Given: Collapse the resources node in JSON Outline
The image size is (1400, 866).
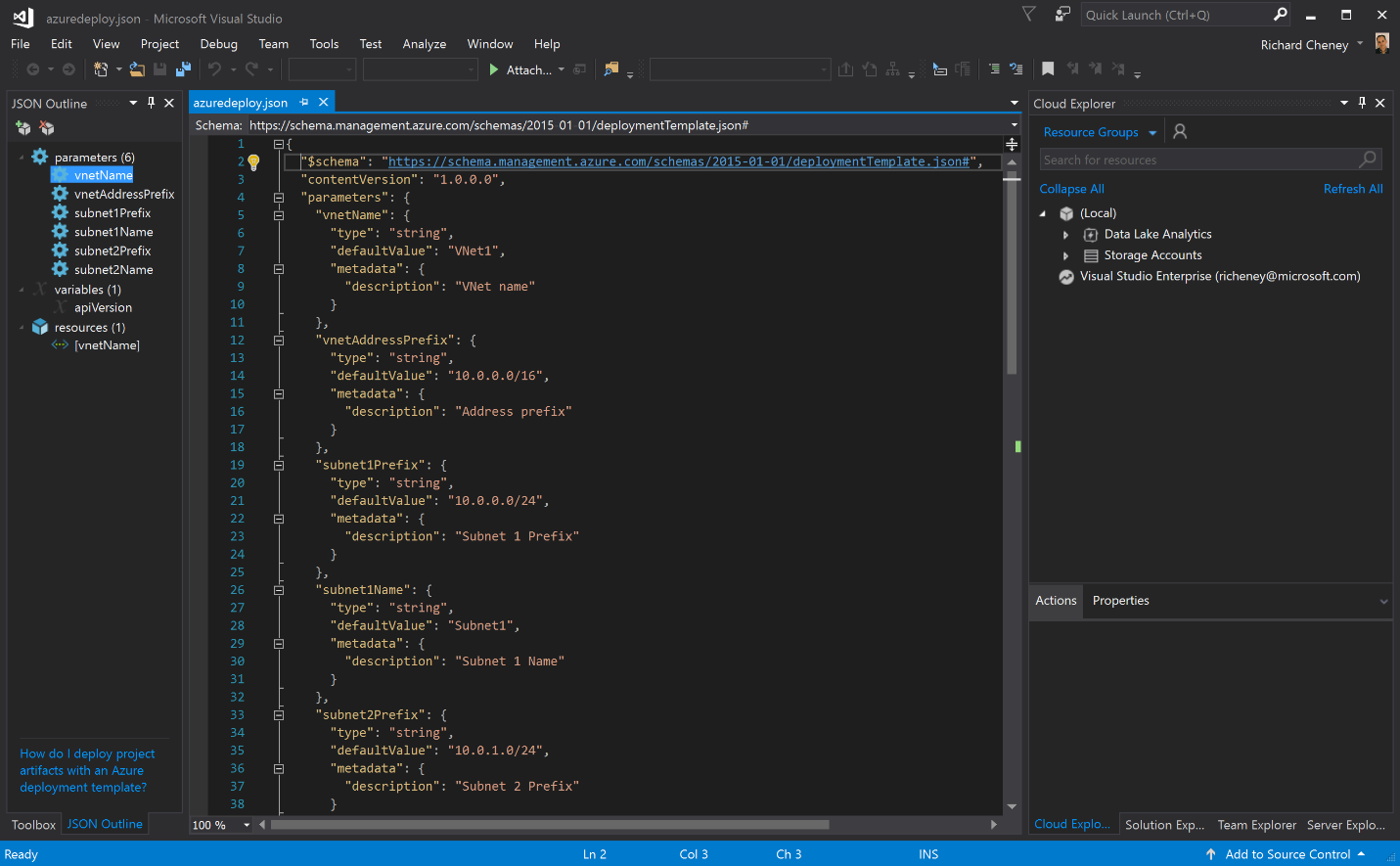Looking at the screenshot, I should [22, 328].
